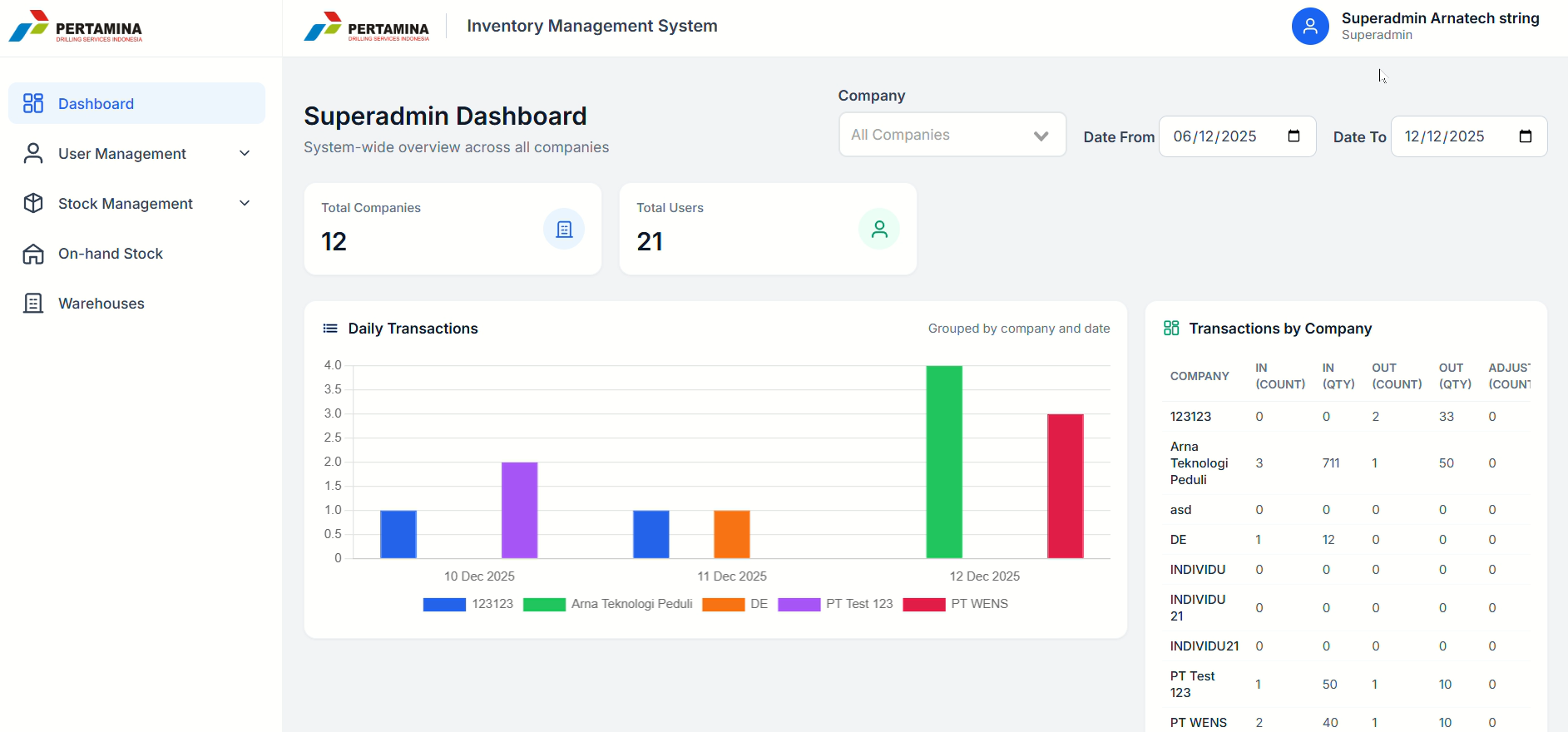Open the Date To calendar picker
The height and width of the screenshot is (732, 1568).
point(1525,136)
